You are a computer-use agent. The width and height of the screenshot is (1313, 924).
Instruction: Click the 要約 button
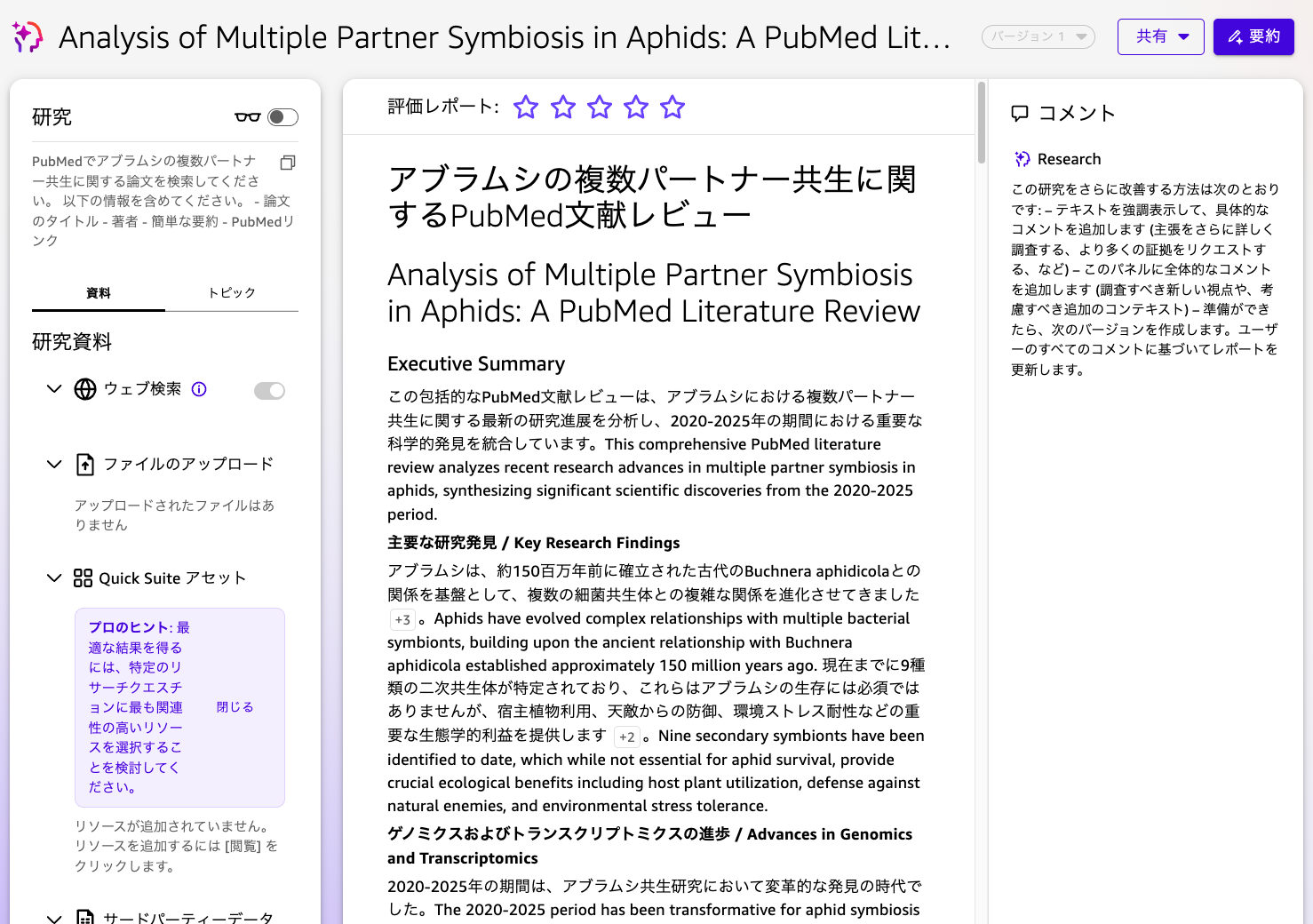pyautogui.click(x=1253, y=36)
